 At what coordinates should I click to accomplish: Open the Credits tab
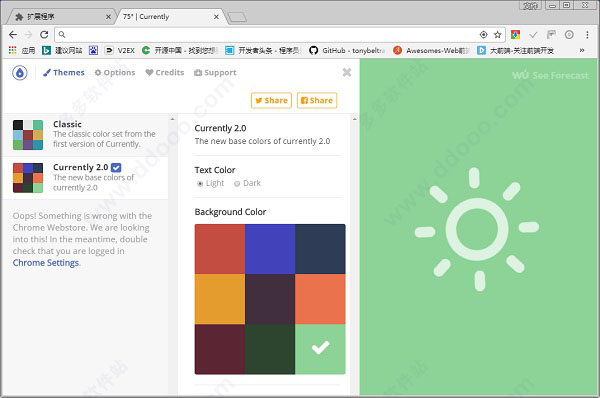pos(165,72)
